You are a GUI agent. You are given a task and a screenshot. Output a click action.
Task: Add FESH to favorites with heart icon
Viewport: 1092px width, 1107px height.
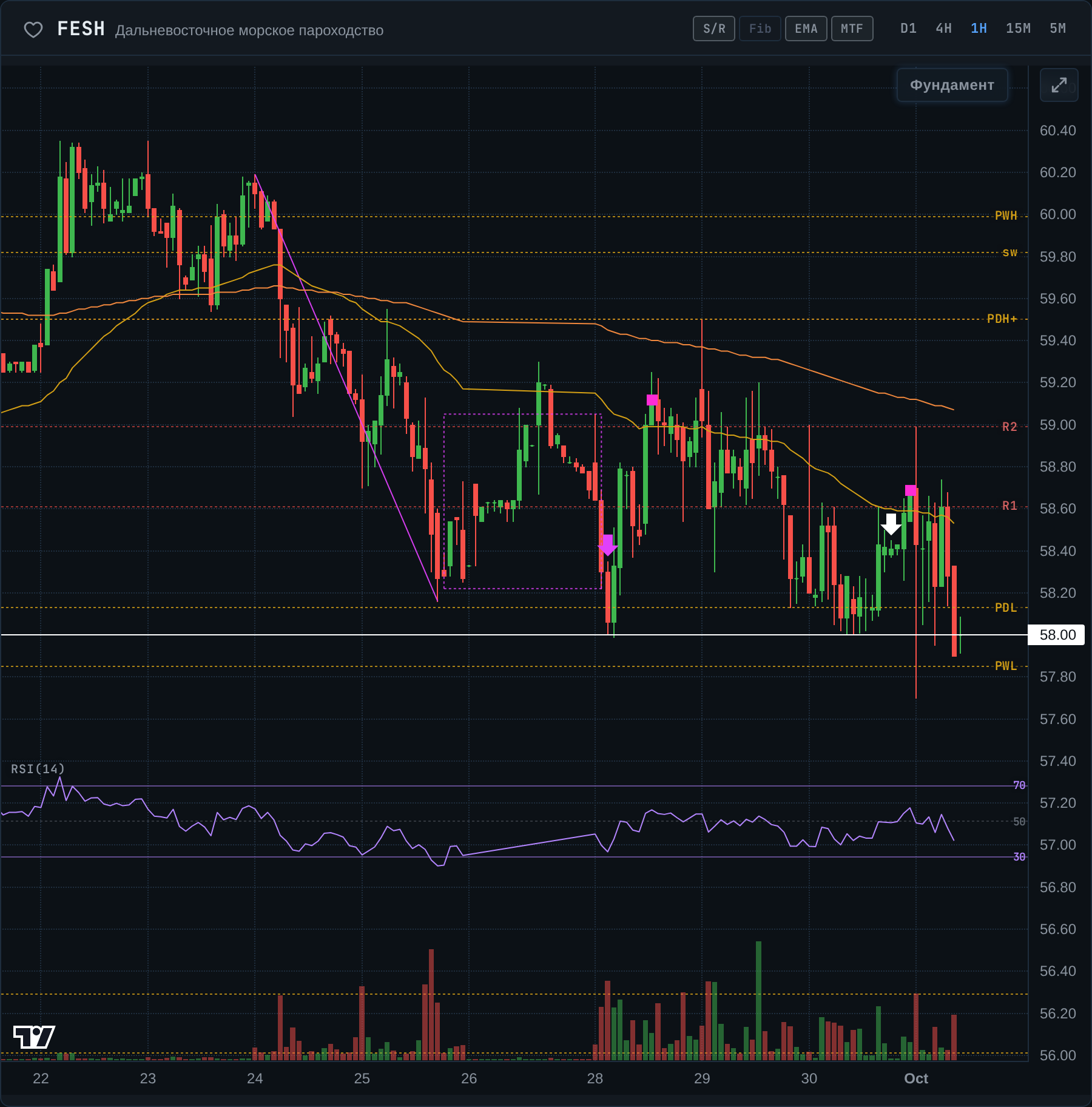coord(33,29)
